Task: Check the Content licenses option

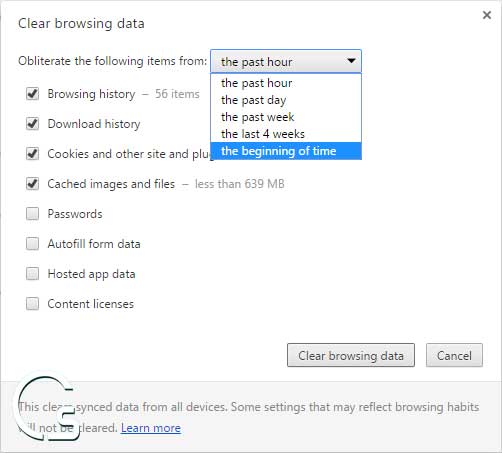Action: click(x=32, y=304)
